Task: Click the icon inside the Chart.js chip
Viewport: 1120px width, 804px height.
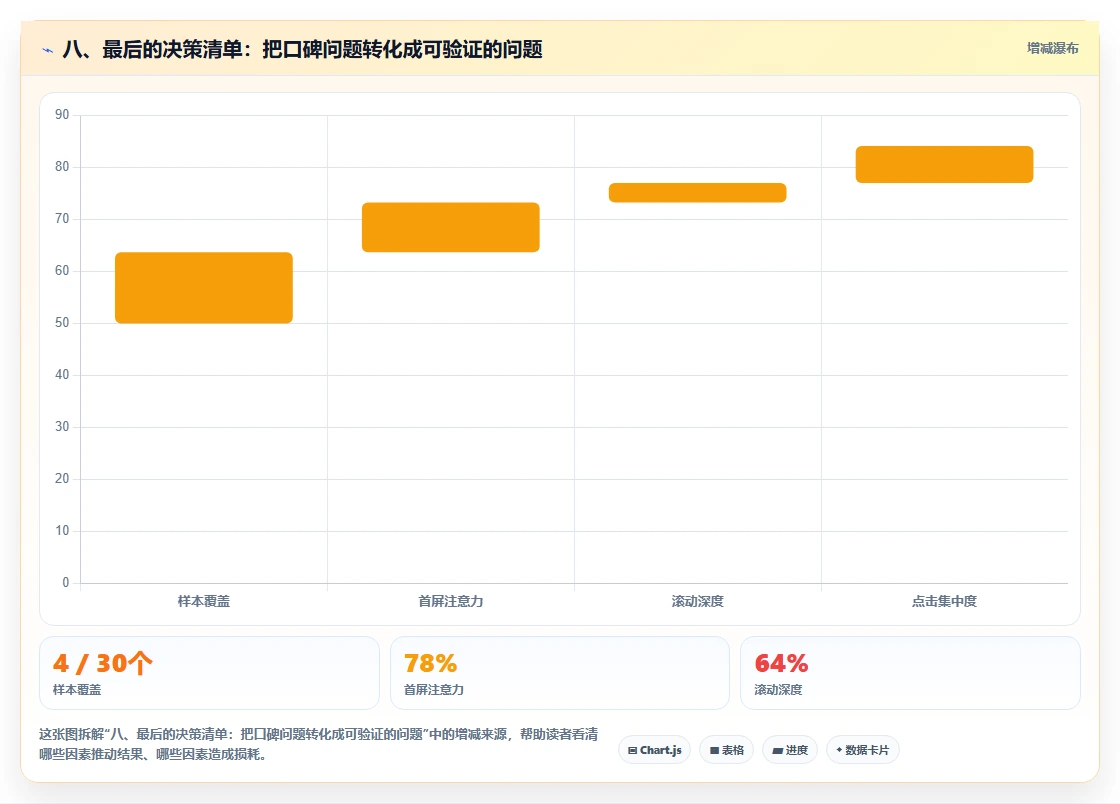Action: [632, 750]
